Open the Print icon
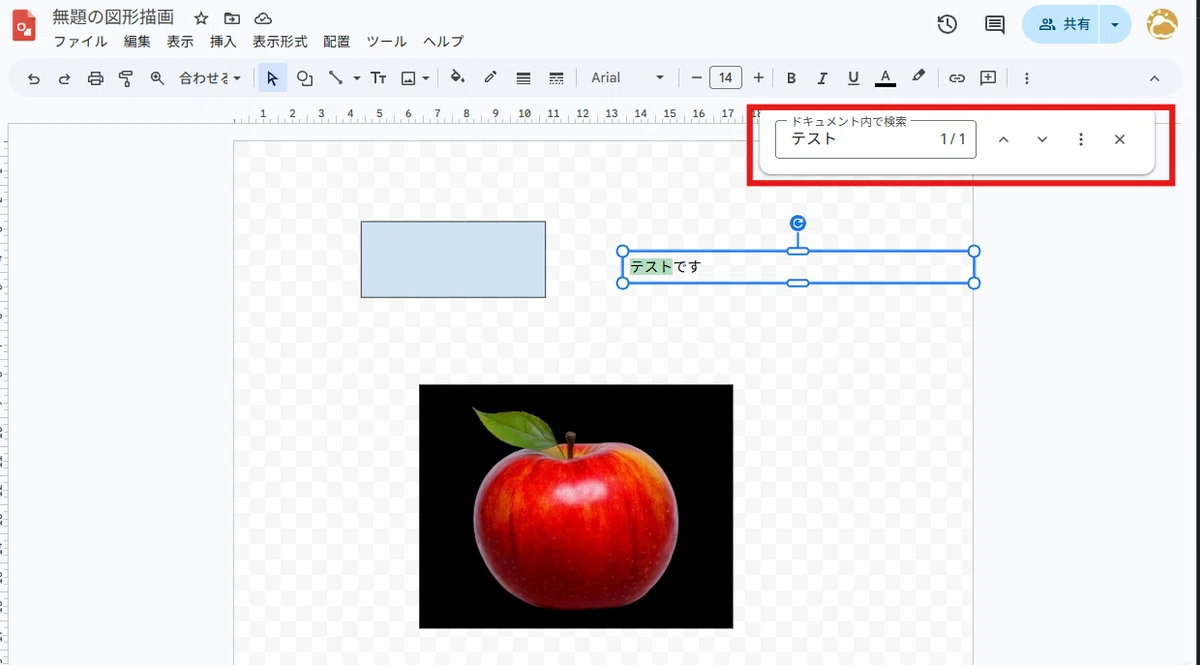 point(95,78)
